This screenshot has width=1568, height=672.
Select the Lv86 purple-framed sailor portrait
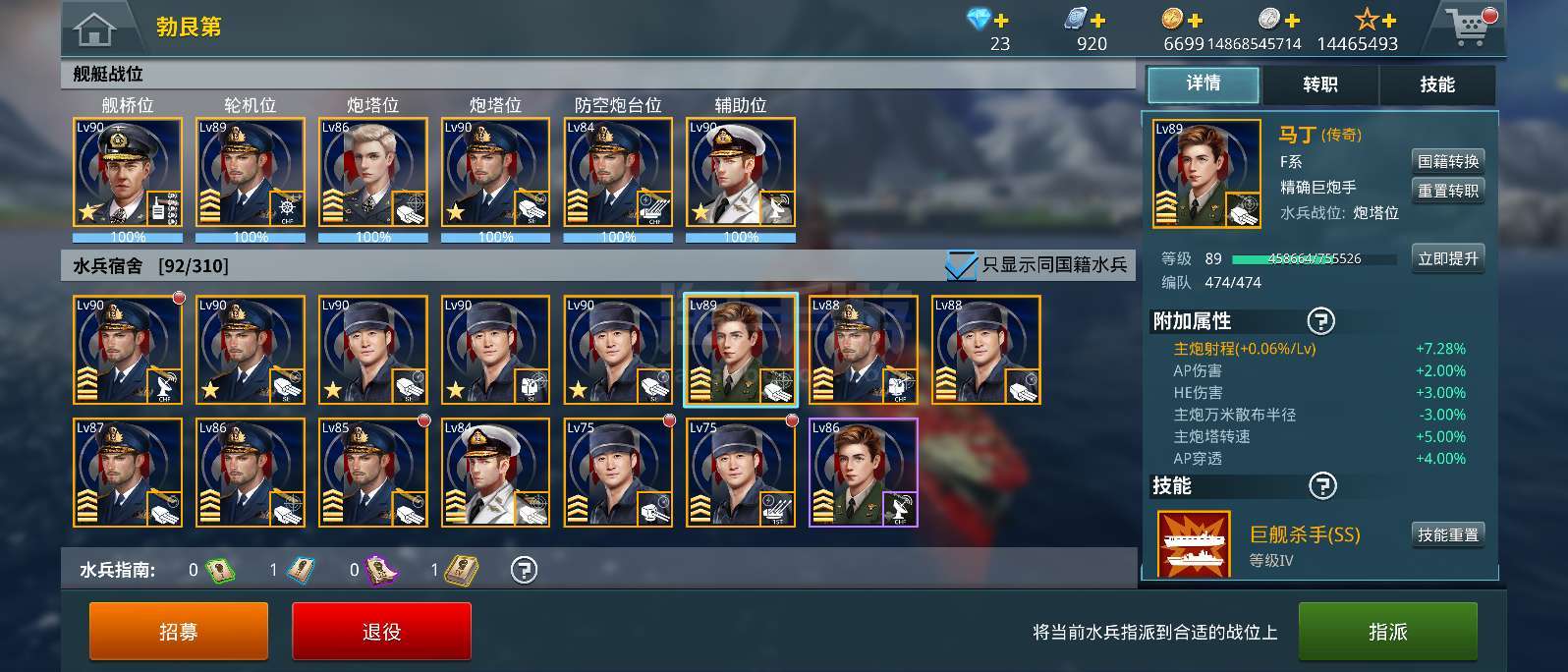pos(864,473)
